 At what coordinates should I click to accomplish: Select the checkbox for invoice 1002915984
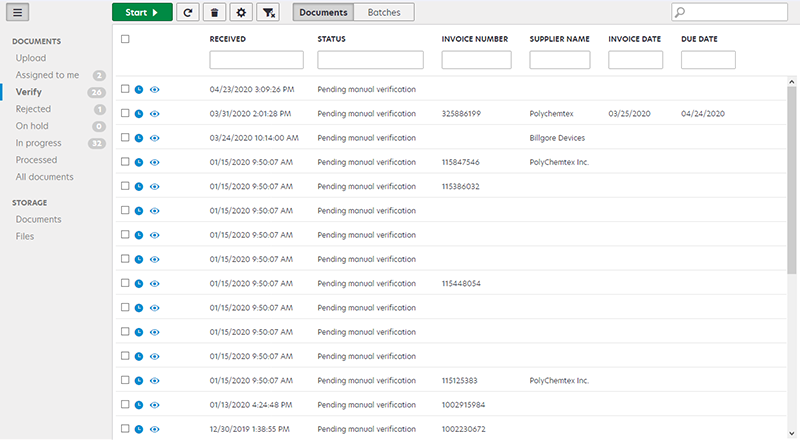click(125, 405)
